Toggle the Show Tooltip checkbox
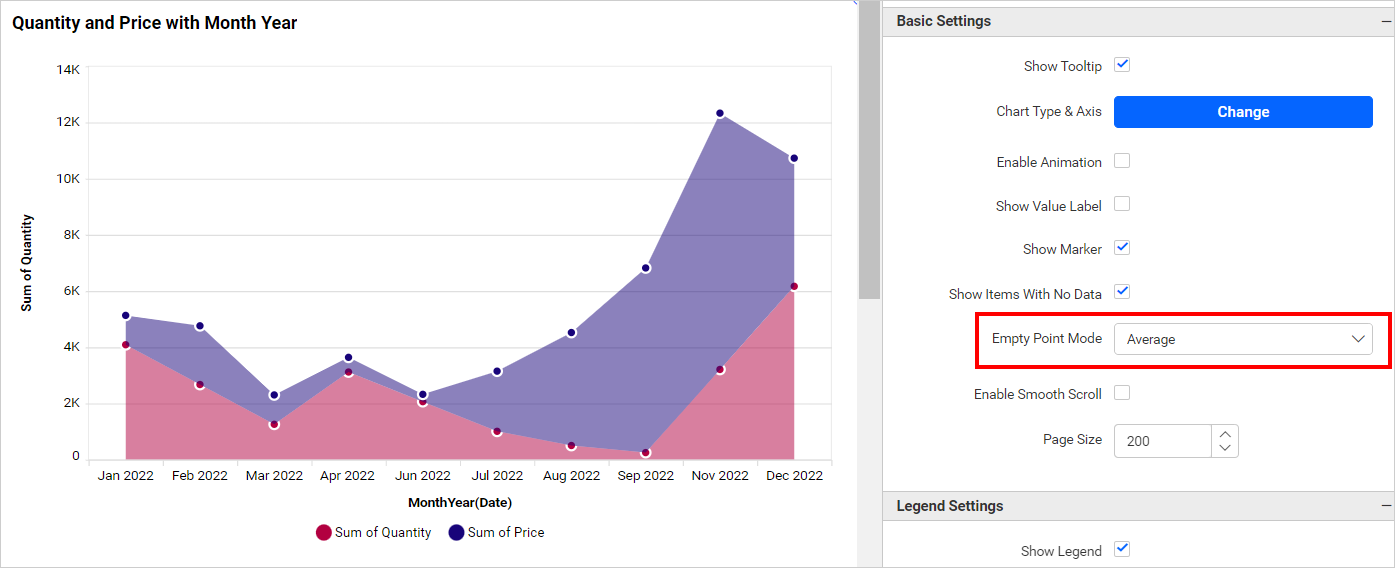Screen dimensions: 1395x568 (x=1122, y=65)
